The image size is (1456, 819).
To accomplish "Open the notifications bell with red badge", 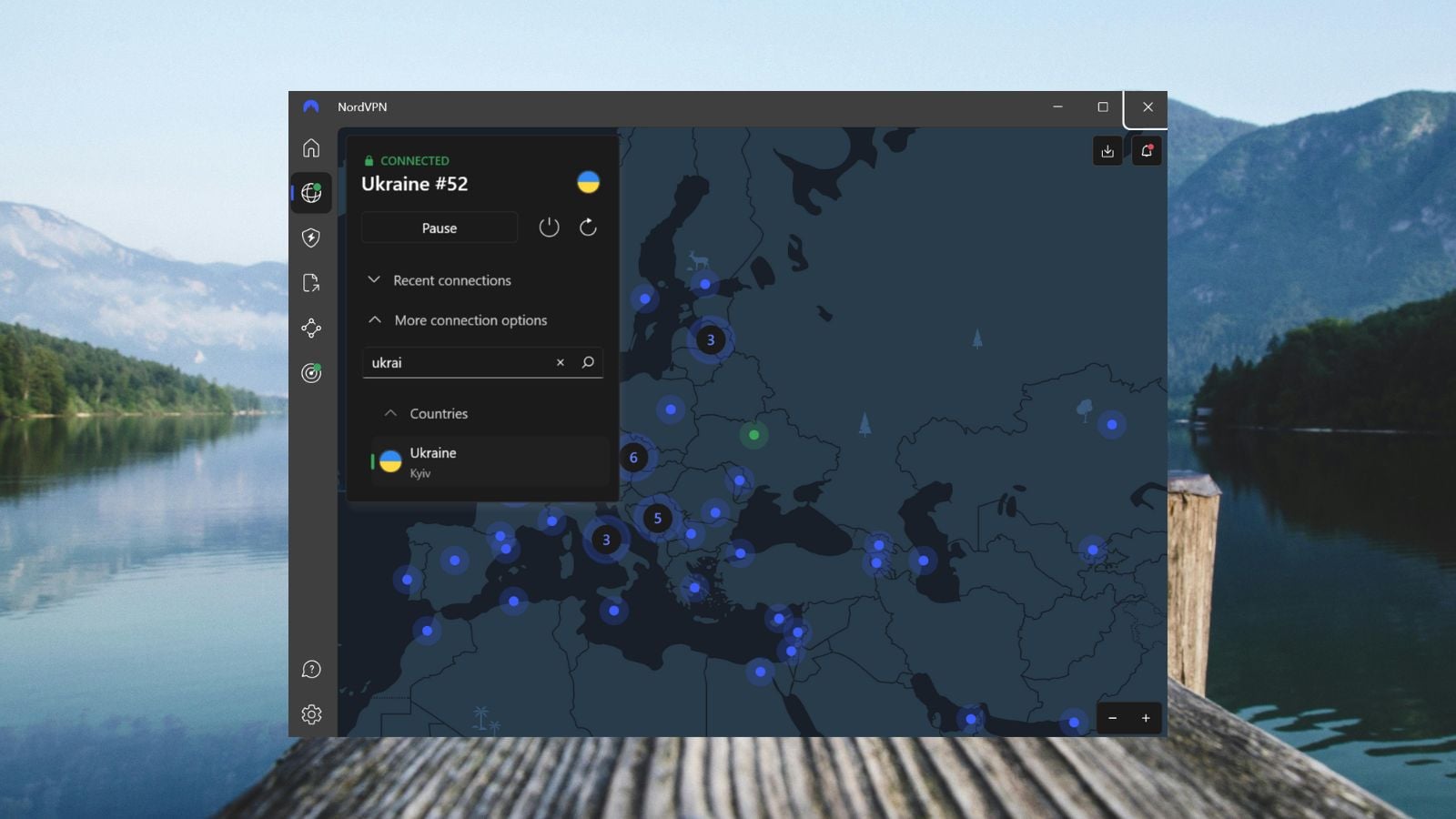I will point(1147,151).
